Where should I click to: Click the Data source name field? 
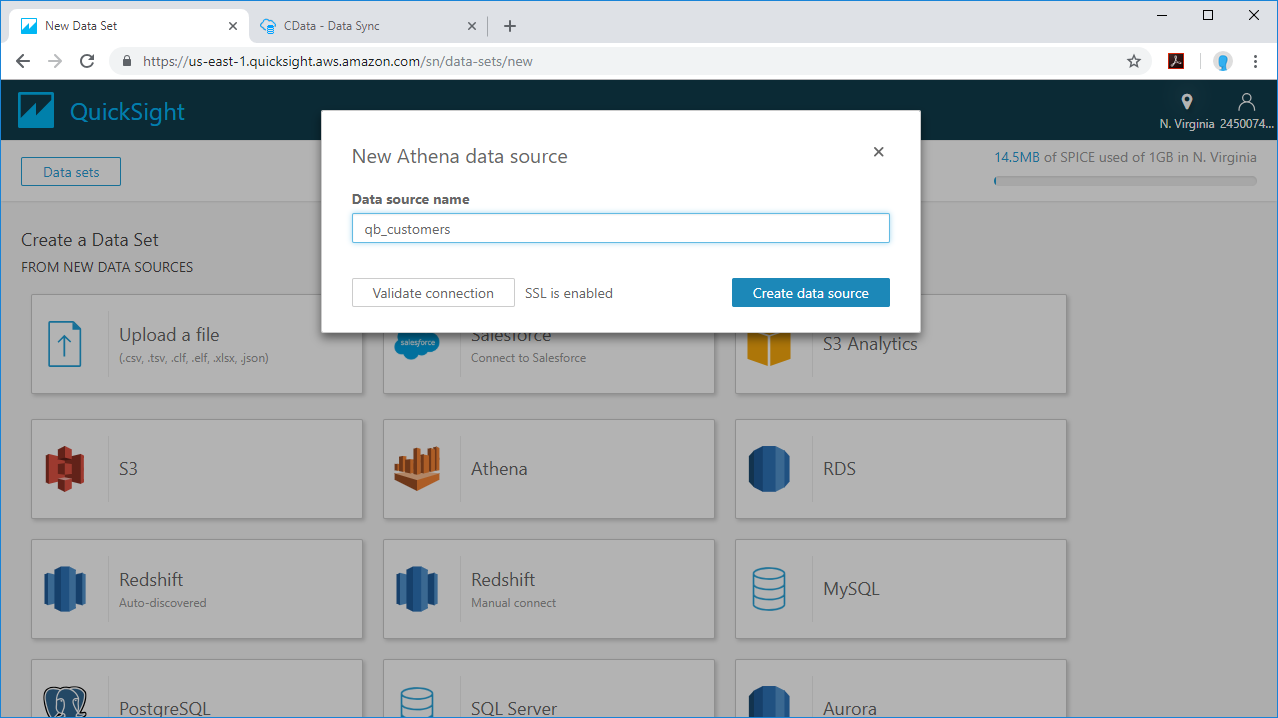620,229
